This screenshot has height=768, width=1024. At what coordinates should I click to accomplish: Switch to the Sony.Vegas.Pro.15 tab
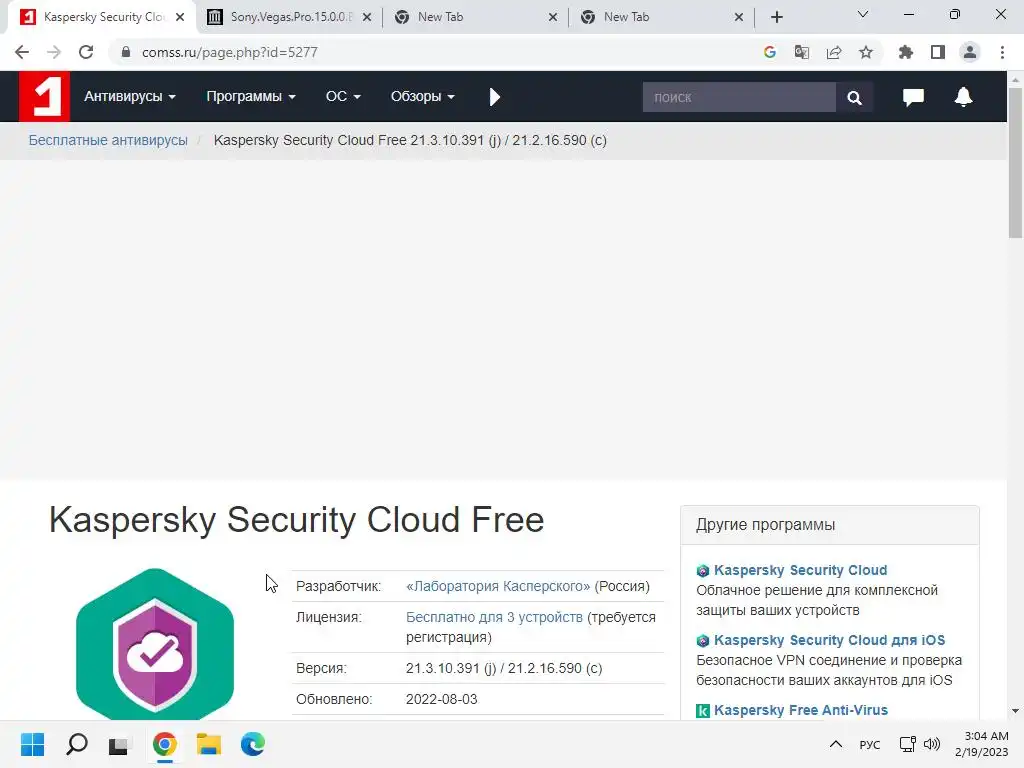click(289, 17)
